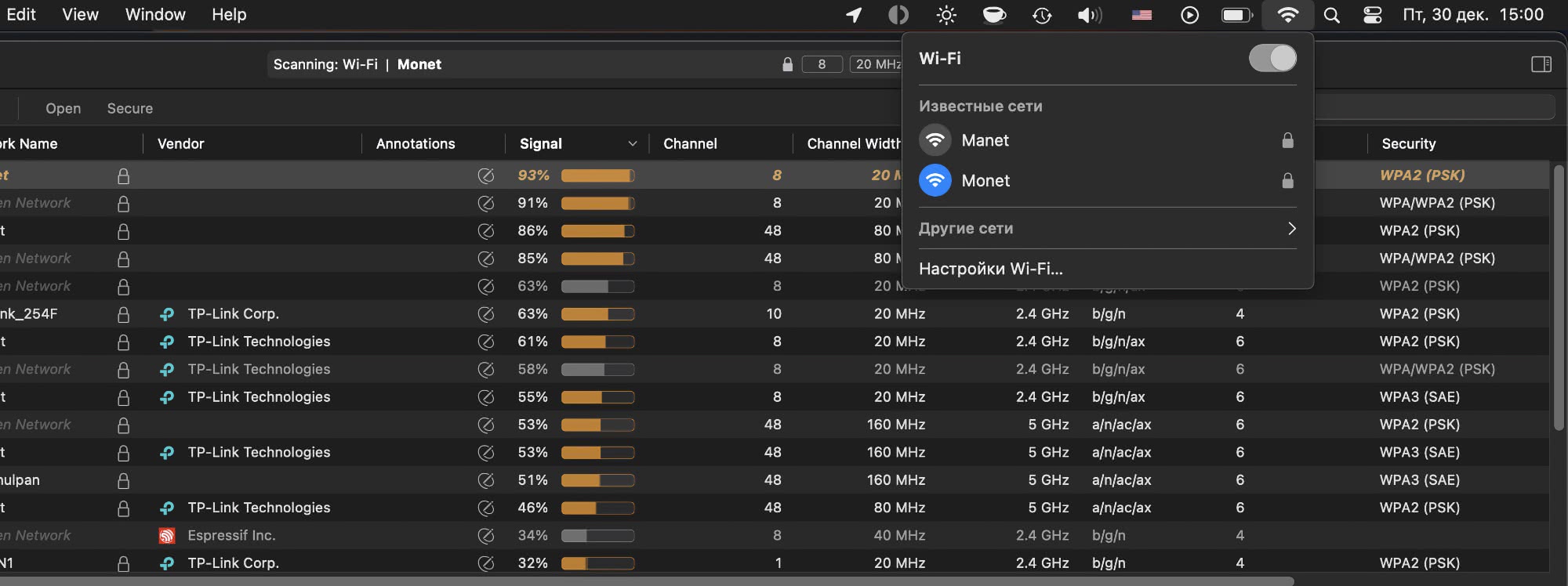Click the battery status icon

tap(1237, 15)
